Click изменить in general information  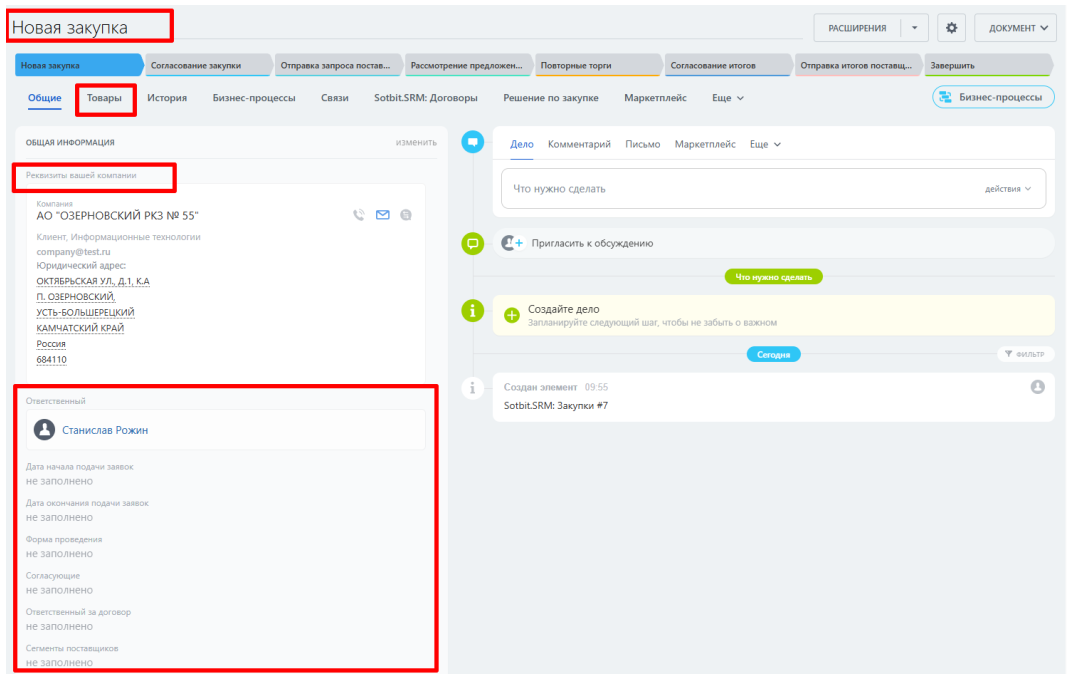click(x=416, y=142)
